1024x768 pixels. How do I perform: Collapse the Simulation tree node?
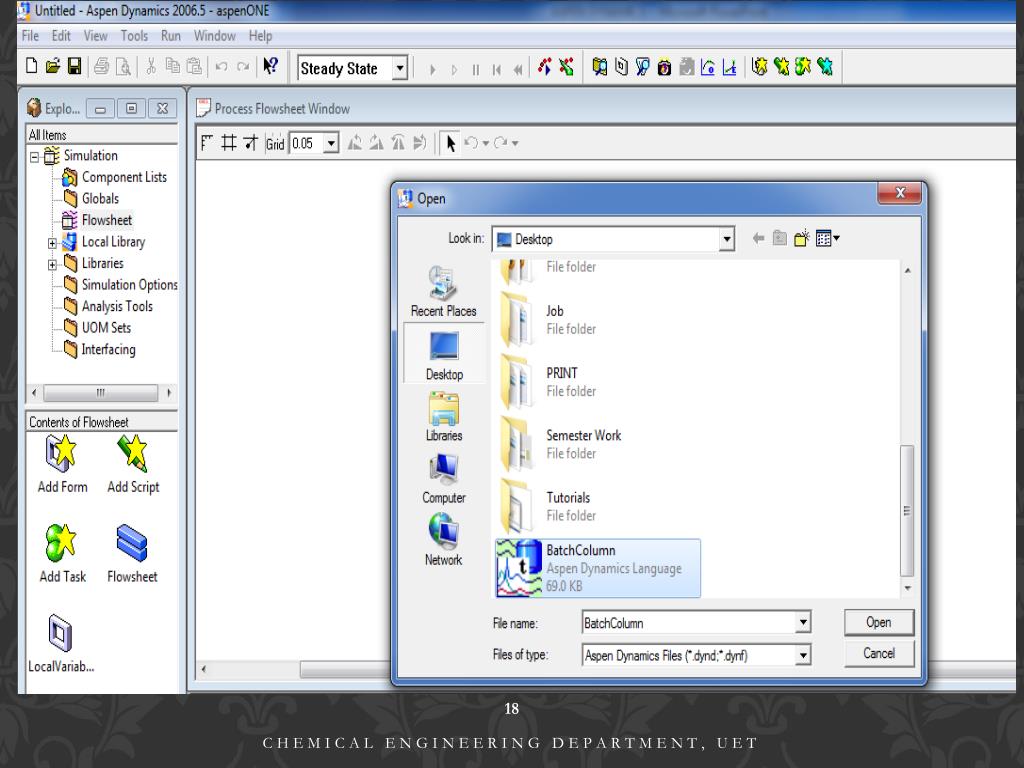(x=35, y=156)
